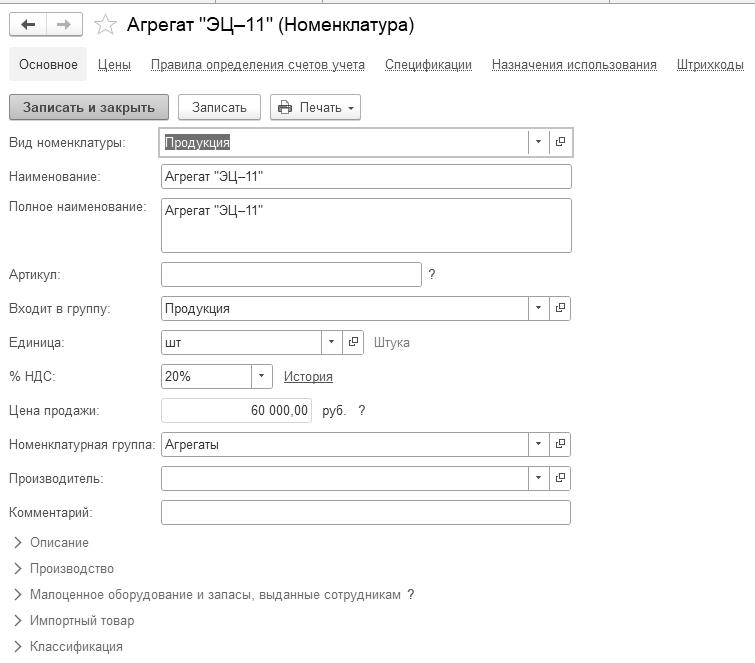
Task: Open the Цены tab
Action: (115, 65)
